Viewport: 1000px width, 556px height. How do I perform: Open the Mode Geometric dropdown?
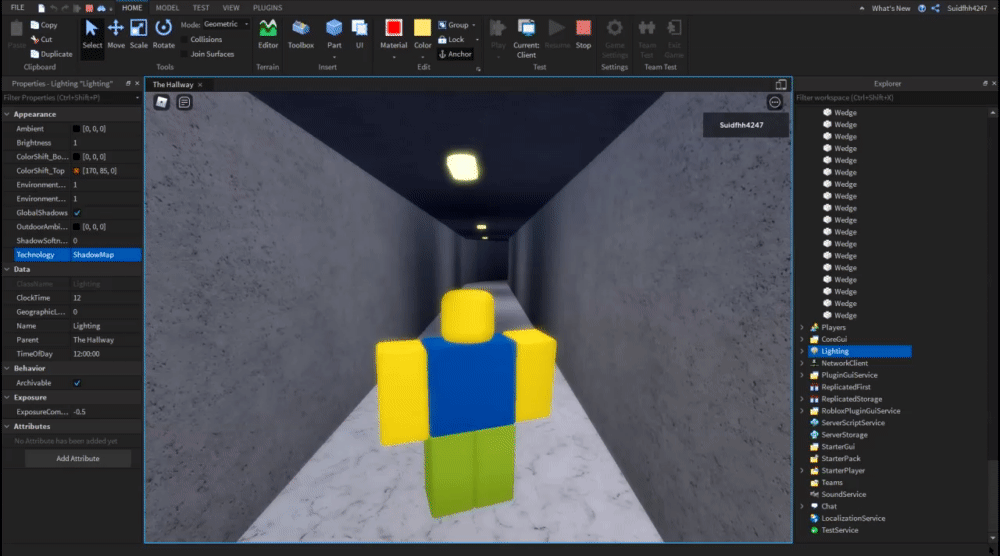[225, 24]
